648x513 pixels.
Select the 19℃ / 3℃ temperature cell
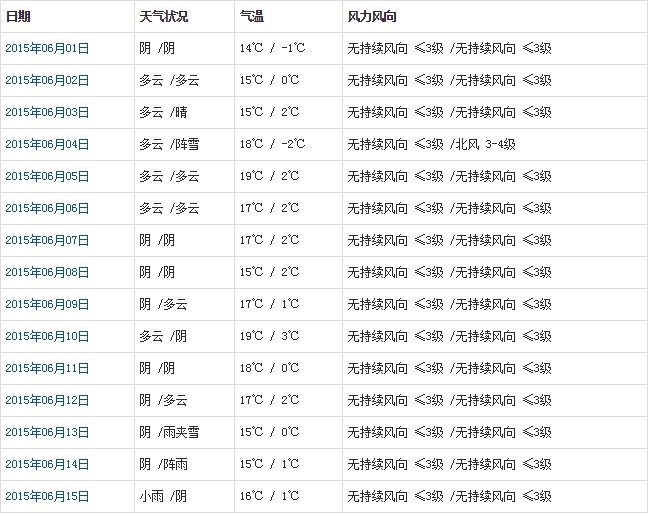coord(269,336)
